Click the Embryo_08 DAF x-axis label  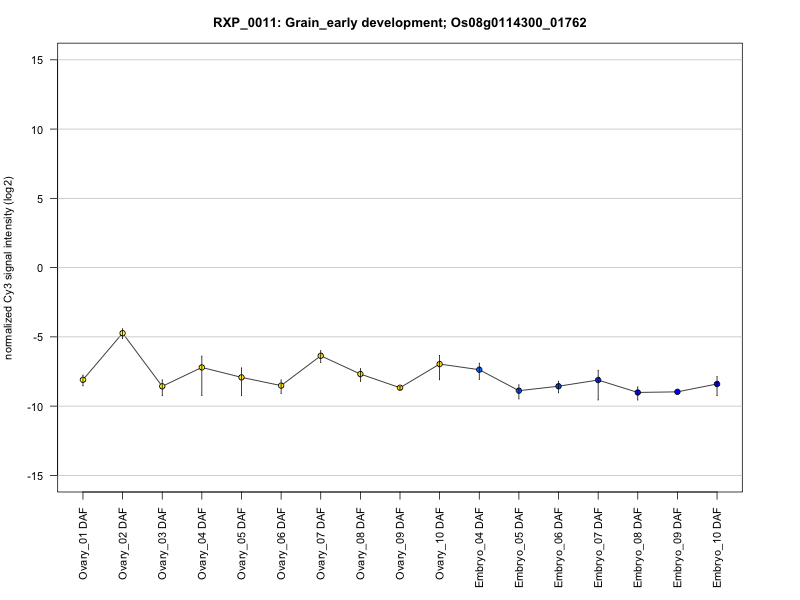[638, 548]
